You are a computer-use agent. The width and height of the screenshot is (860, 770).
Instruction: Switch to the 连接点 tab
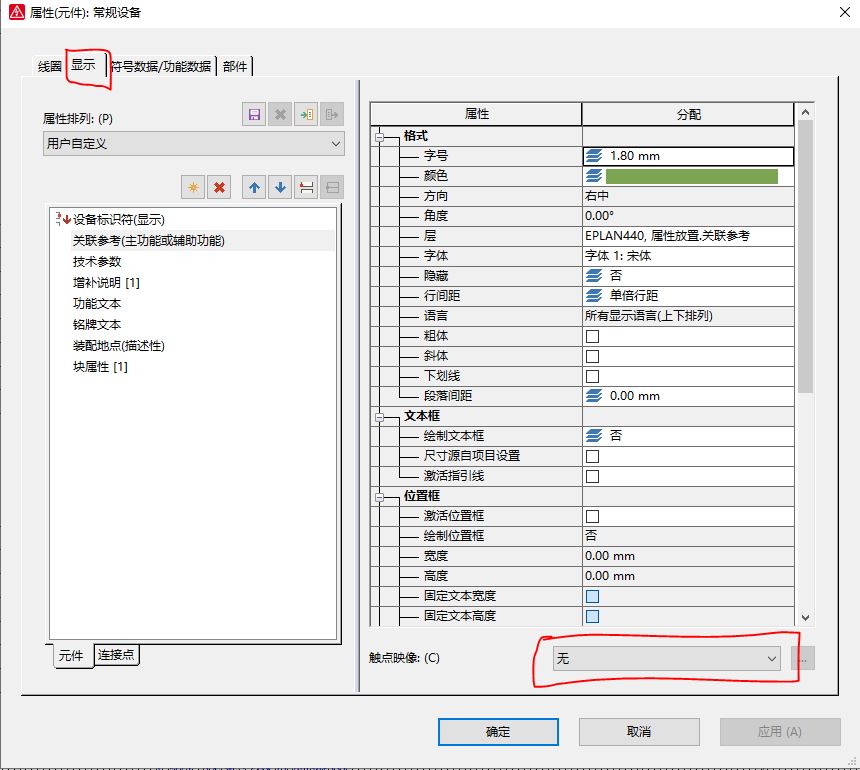tap(116, 655)
